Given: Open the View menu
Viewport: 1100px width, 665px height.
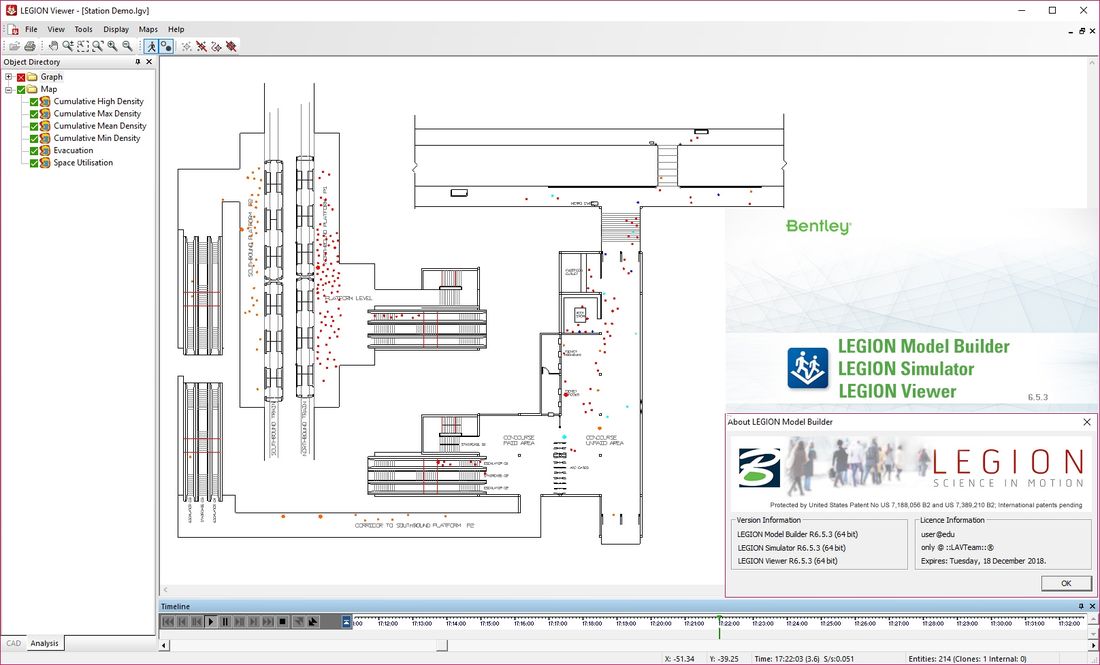Looking at the screenshot, I should click(x=56, y=29).
